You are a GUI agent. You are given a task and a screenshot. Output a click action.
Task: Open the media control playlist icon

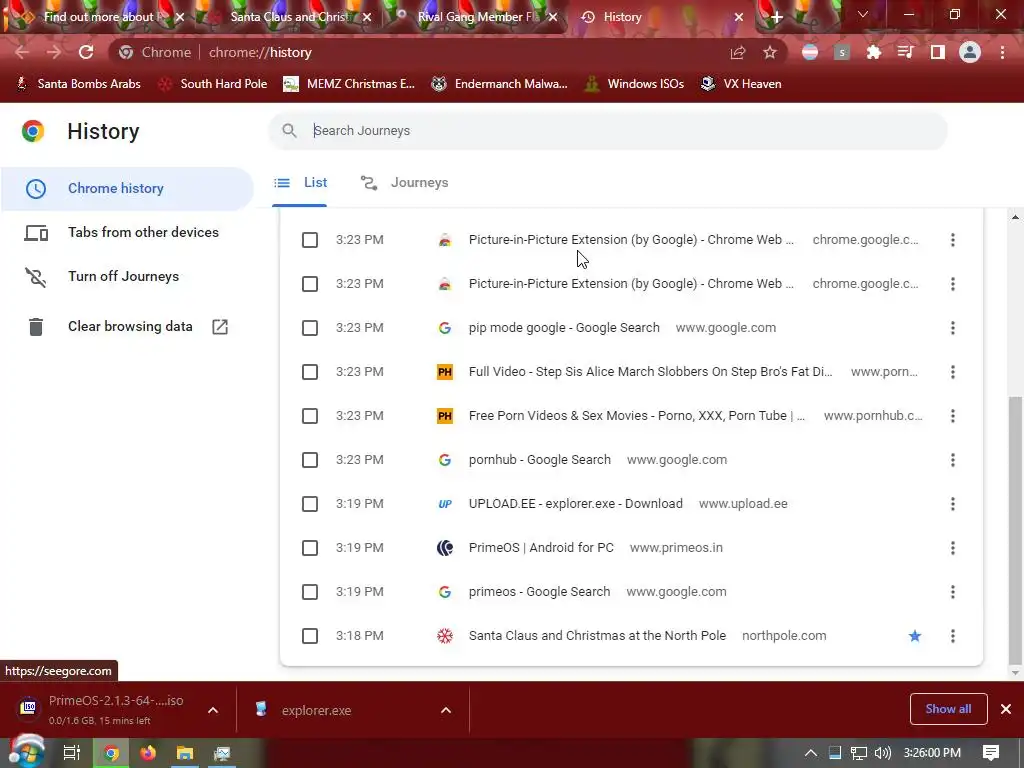pyautogui.click(x=905, y=52)
